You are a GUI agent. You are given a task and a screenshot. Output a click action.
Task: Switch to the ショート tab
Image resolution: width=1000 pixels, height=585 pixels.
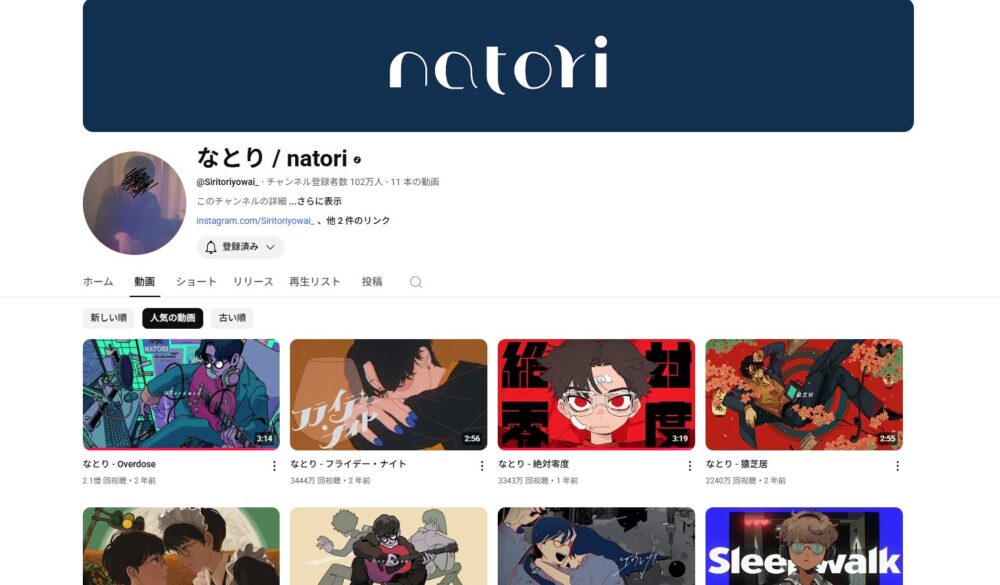coord(196,281)
